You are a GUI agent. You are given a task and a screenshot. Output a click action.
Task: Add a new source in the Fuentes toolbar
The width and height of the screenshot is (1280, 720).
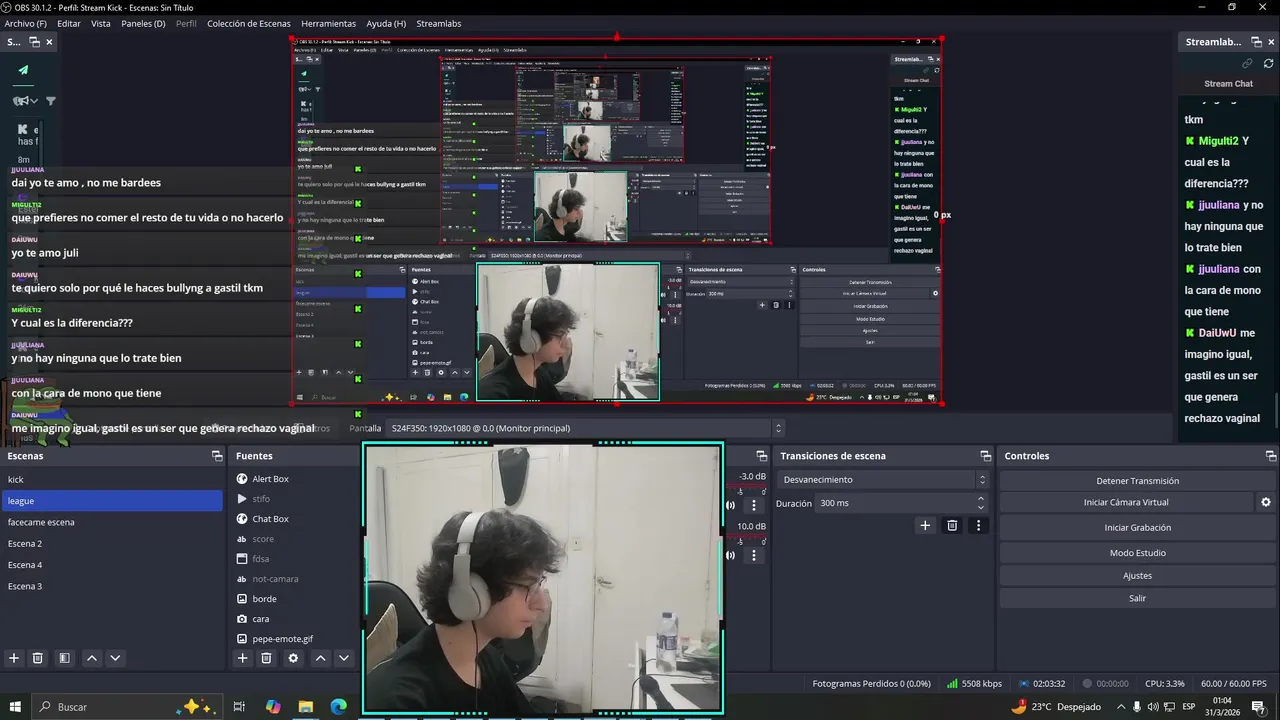click(242, 658)
